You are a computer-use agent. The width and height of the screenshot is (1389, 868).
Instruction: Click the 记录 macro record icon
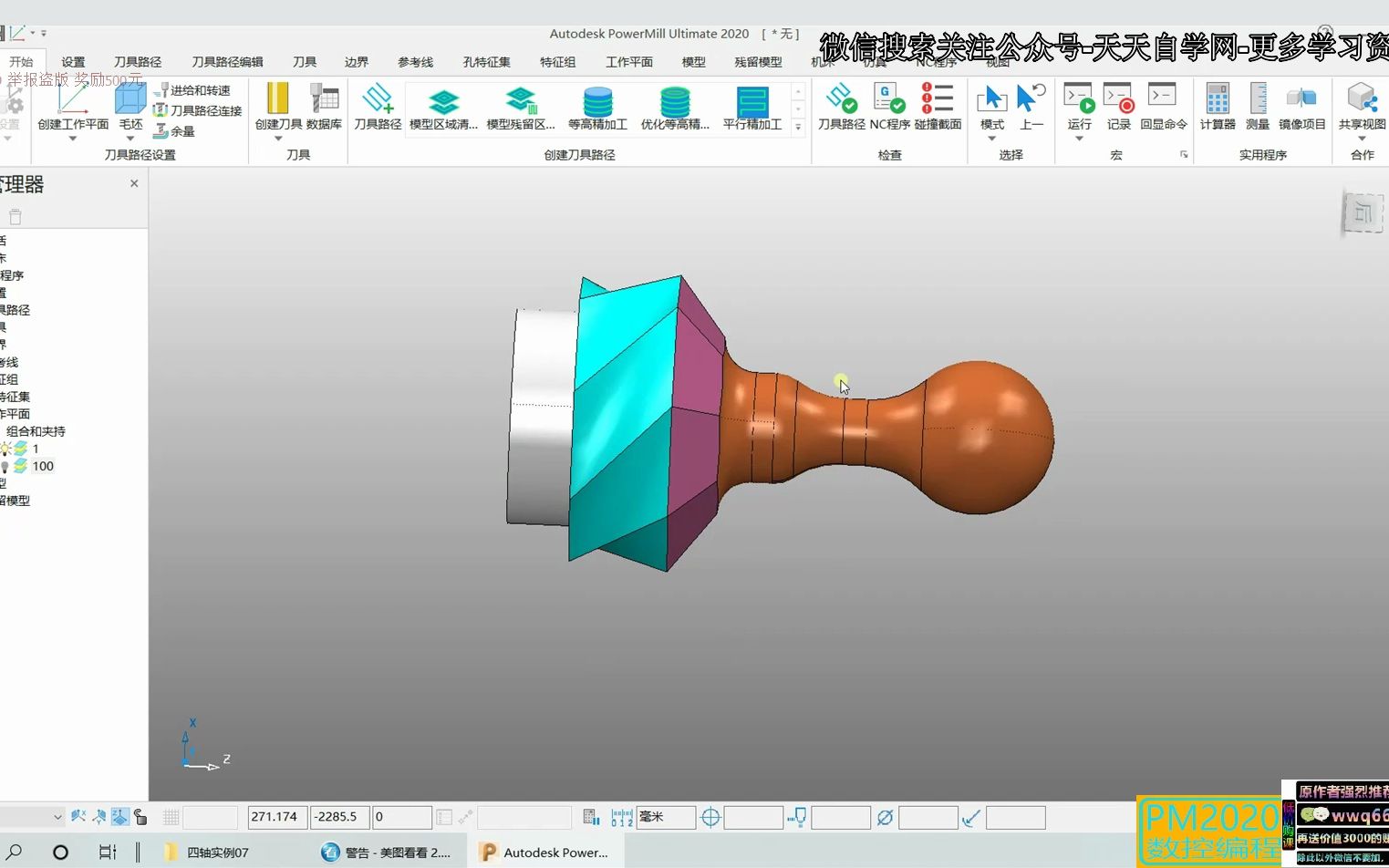(1118, 98)
